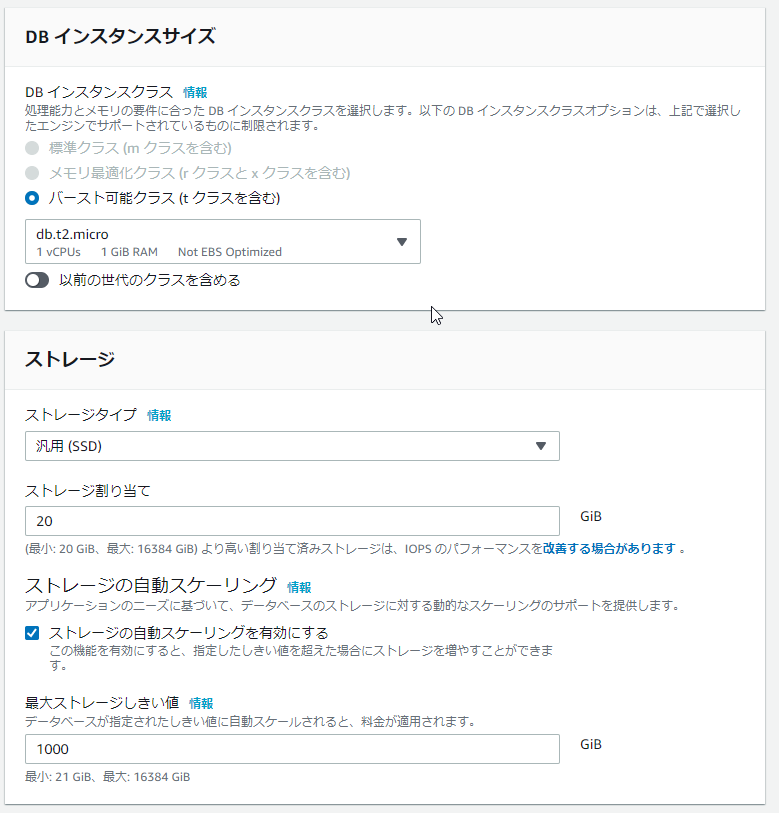Select the 標準クラス (m クラスを含む) radio button
The height and width of the screenshot is (813, 779).
[x=32, y=148]
